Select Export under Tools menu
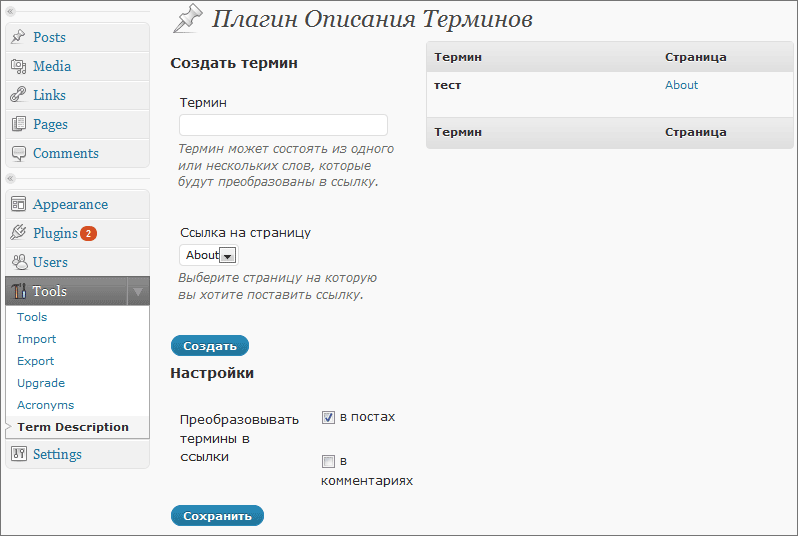 tap(36, 361)
